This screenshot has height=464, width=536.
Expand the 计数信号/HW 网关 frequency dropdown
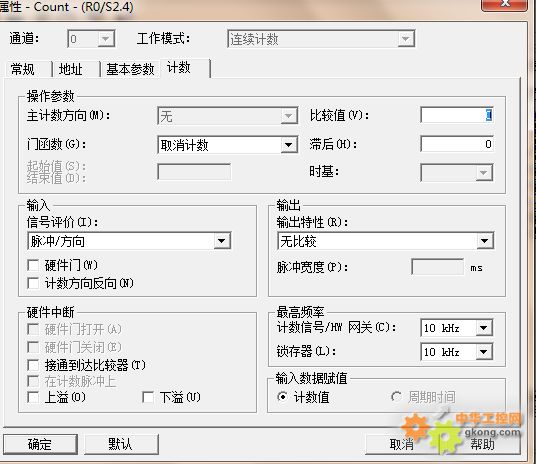tap(456, 328)
